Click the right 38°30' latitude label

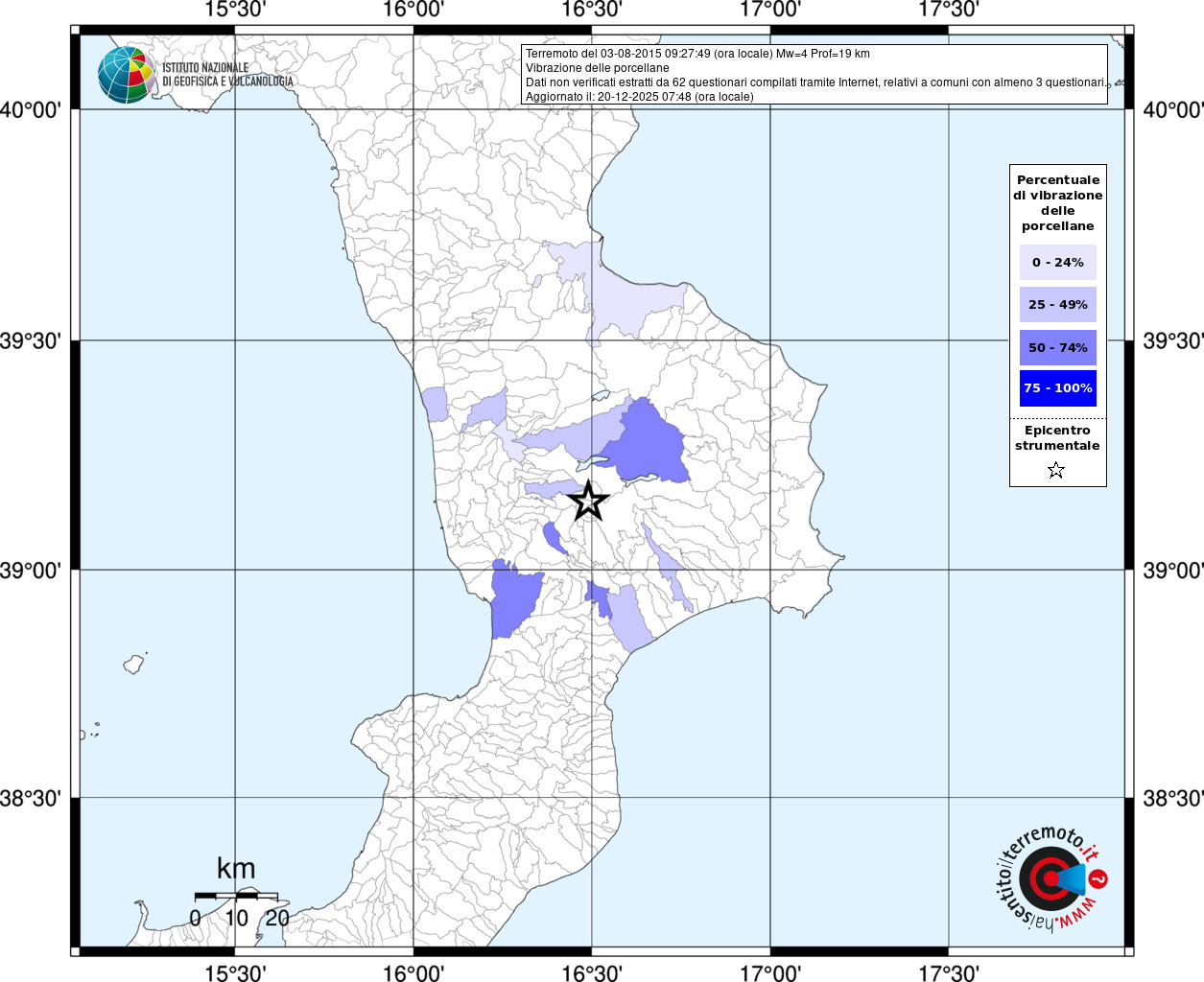[1172, 798]
